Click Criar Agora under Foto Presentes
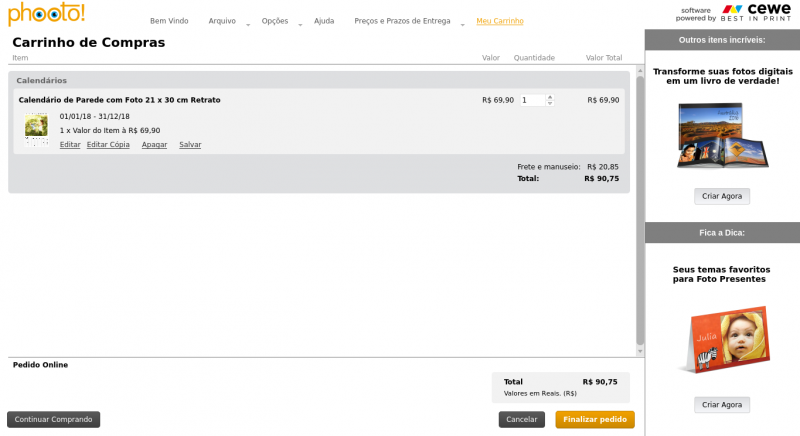 [722, 405]
